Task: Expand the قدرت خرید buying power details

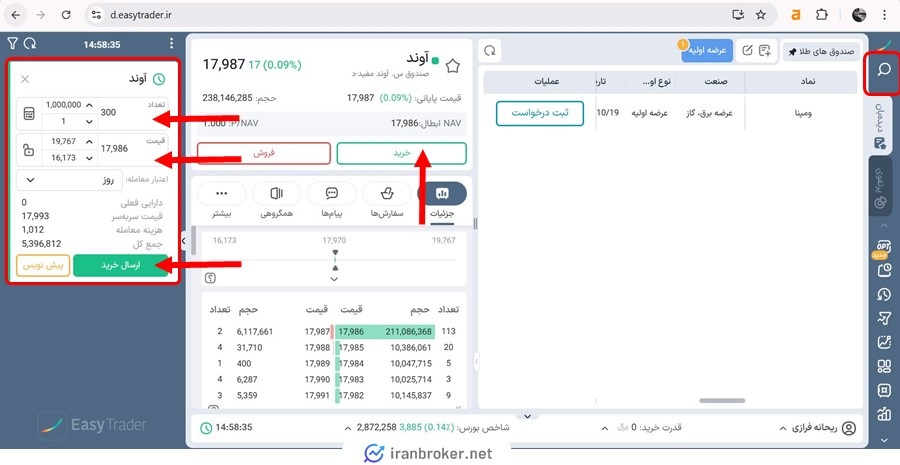Action: point(604,428)
